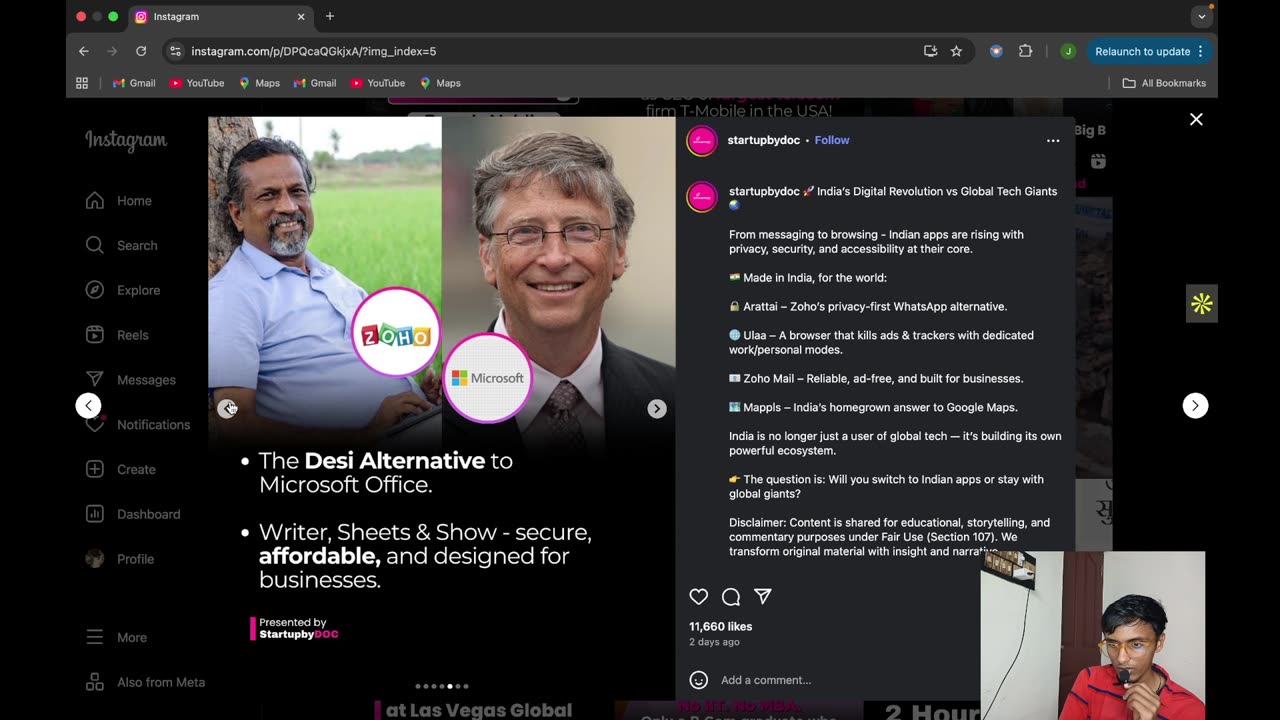Open browser Extensions puzzle icon
This screenshot has height=720, width=1280.
(x=1025, y=51)
